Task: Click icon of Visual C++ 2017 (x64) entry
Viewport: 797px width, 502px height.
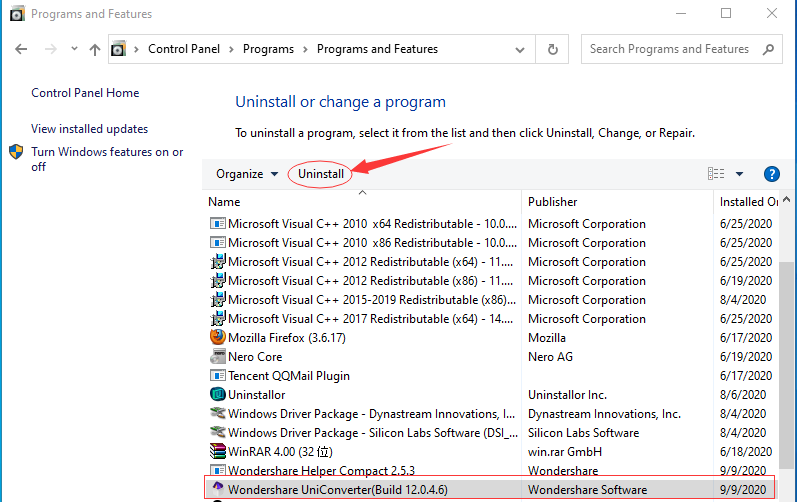Action: click(218, 319)
